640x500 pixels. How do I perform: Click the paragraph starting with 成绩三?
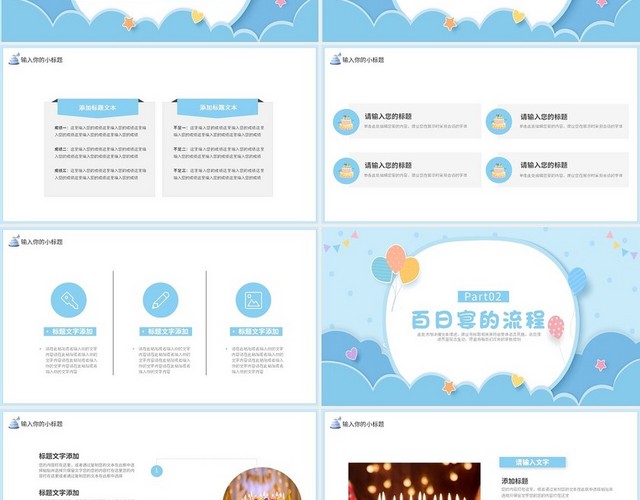[x=100, y=174]
